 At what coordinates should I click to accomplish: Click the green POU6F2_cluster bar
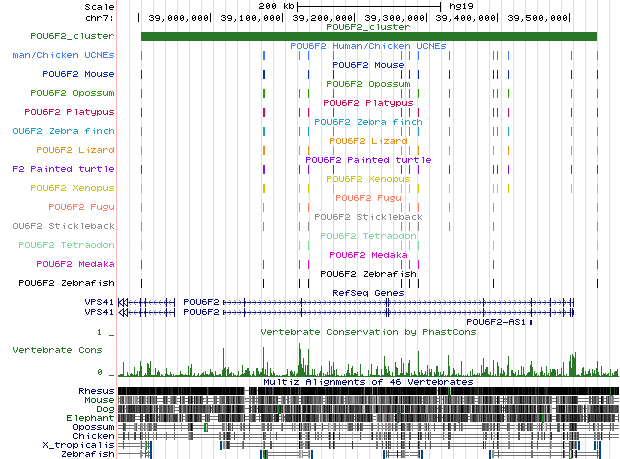[368, 37]
